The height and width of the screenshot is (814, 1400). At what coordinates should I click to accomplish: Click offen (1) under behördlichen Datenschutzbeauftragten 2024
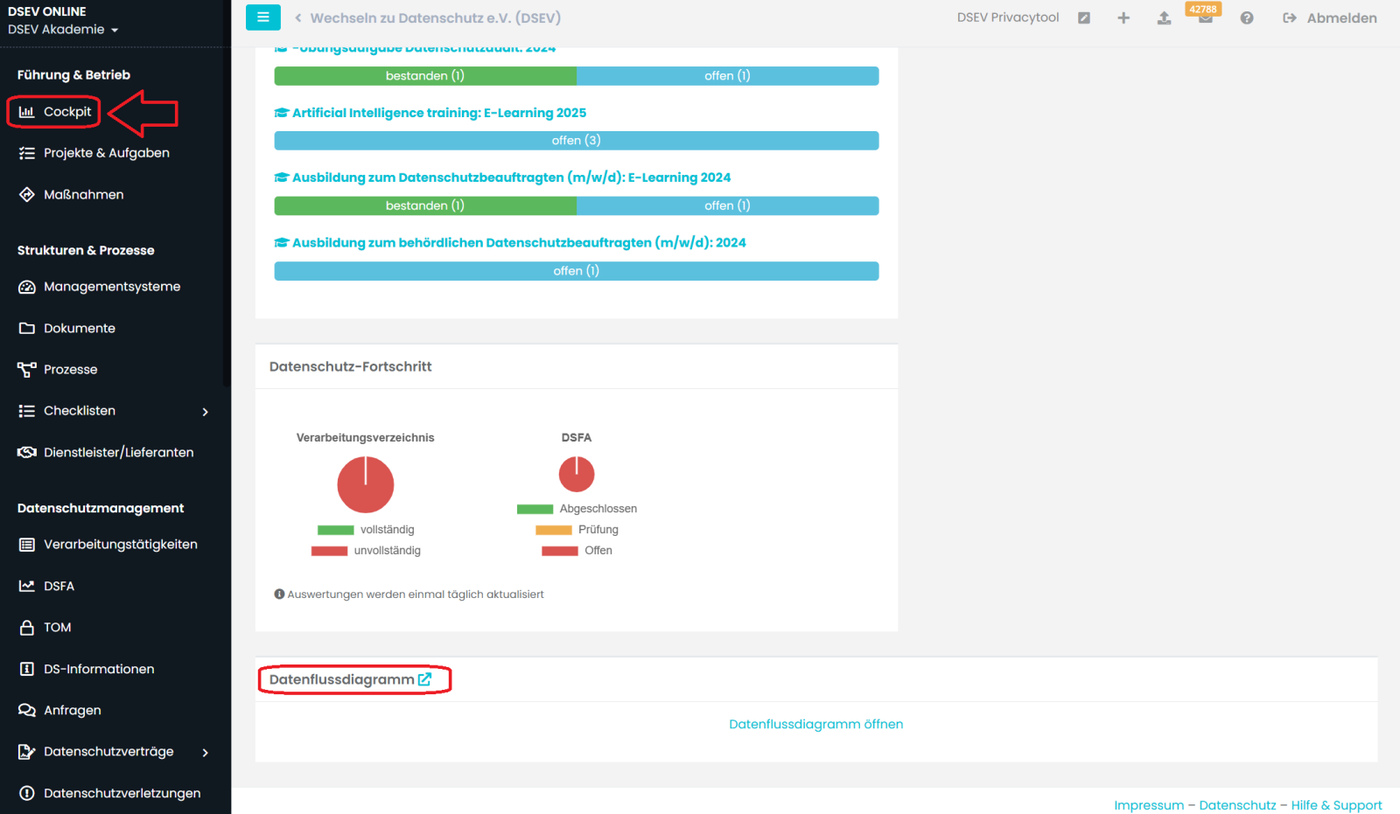[576, 271]
